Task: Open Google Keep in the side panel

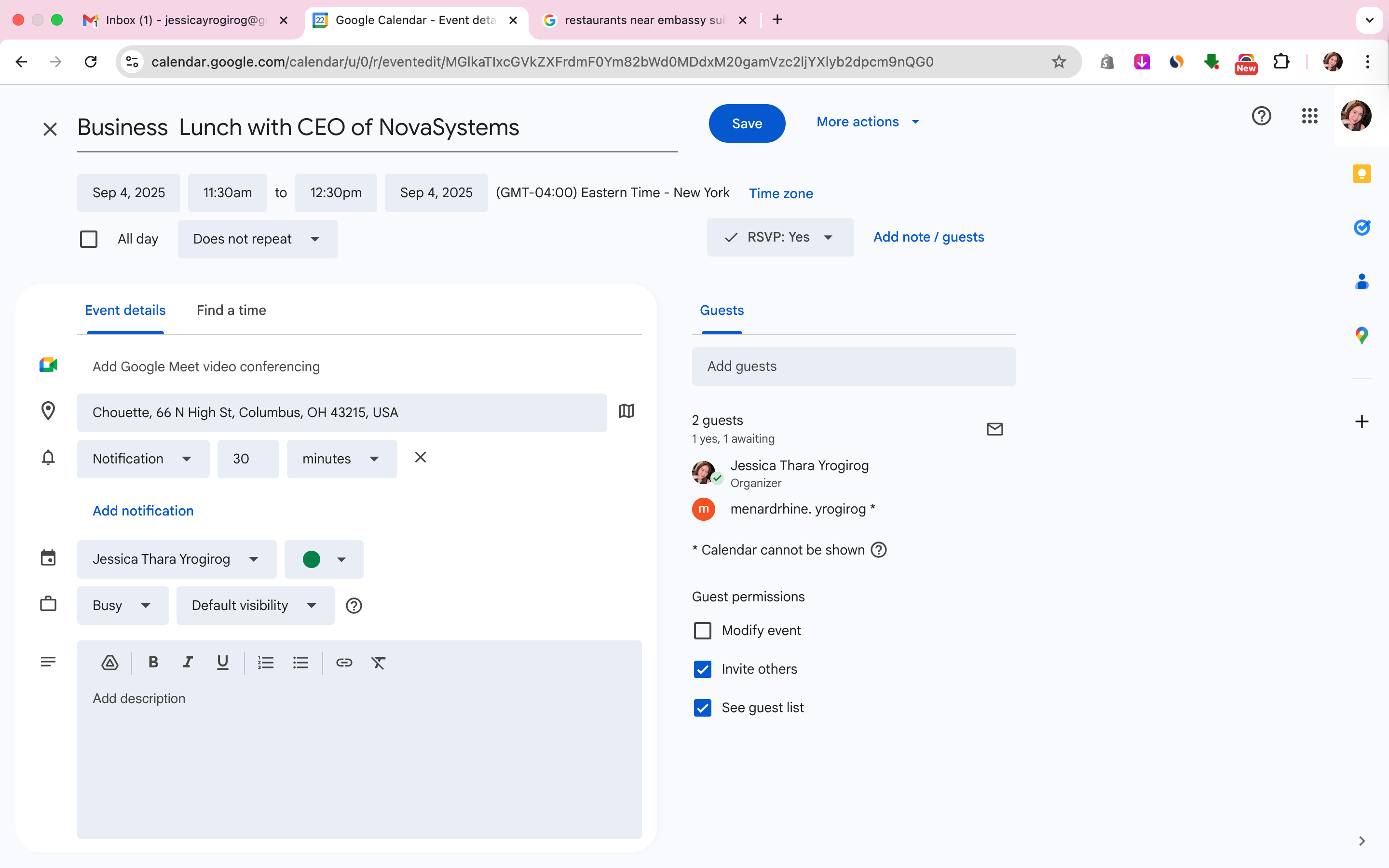Action: tap(1362, 174)
